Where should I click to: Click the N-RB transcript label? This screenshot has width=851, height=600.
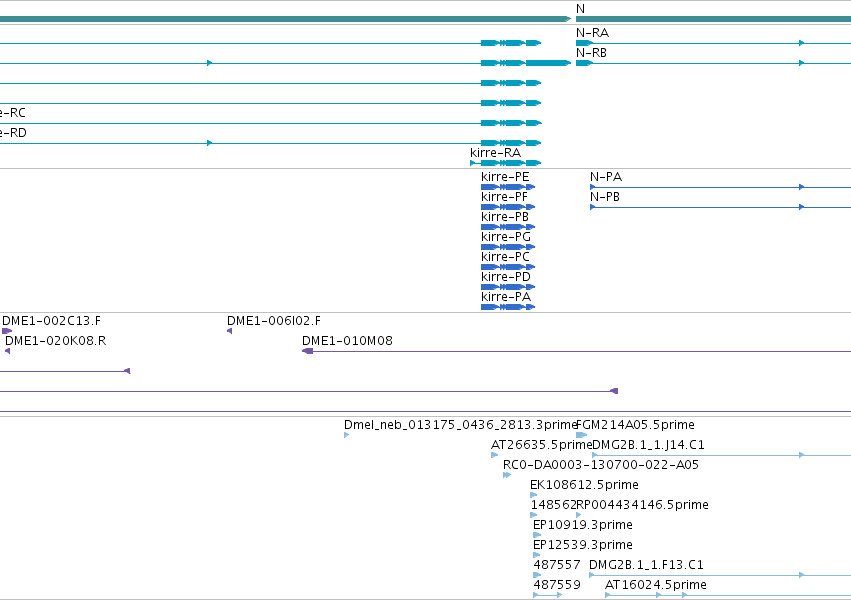tap(591, 53)
